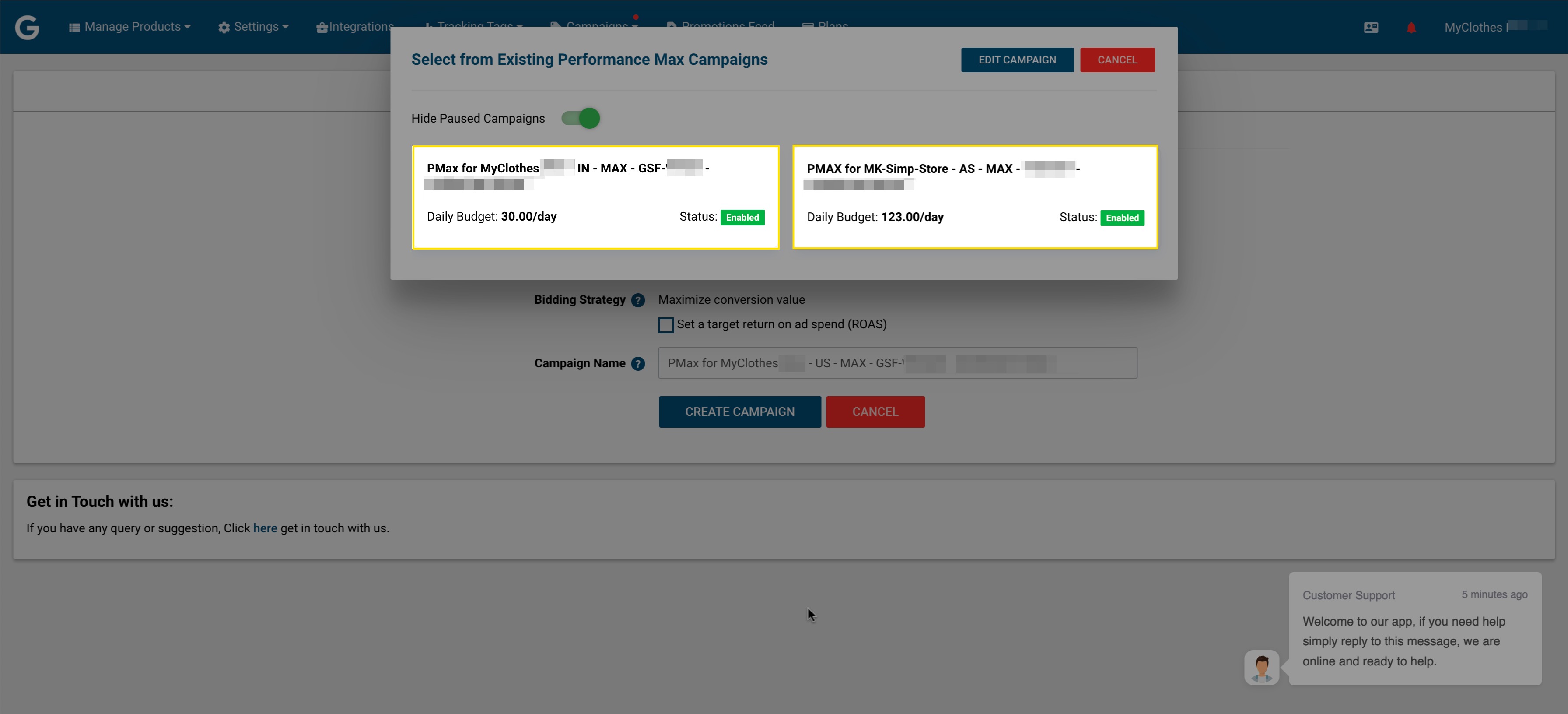Image resolution: width=1568 pixels, height=714 pixels.
Task: Click the Daily Budget 123.00/day text
Action: coord(875,218)
